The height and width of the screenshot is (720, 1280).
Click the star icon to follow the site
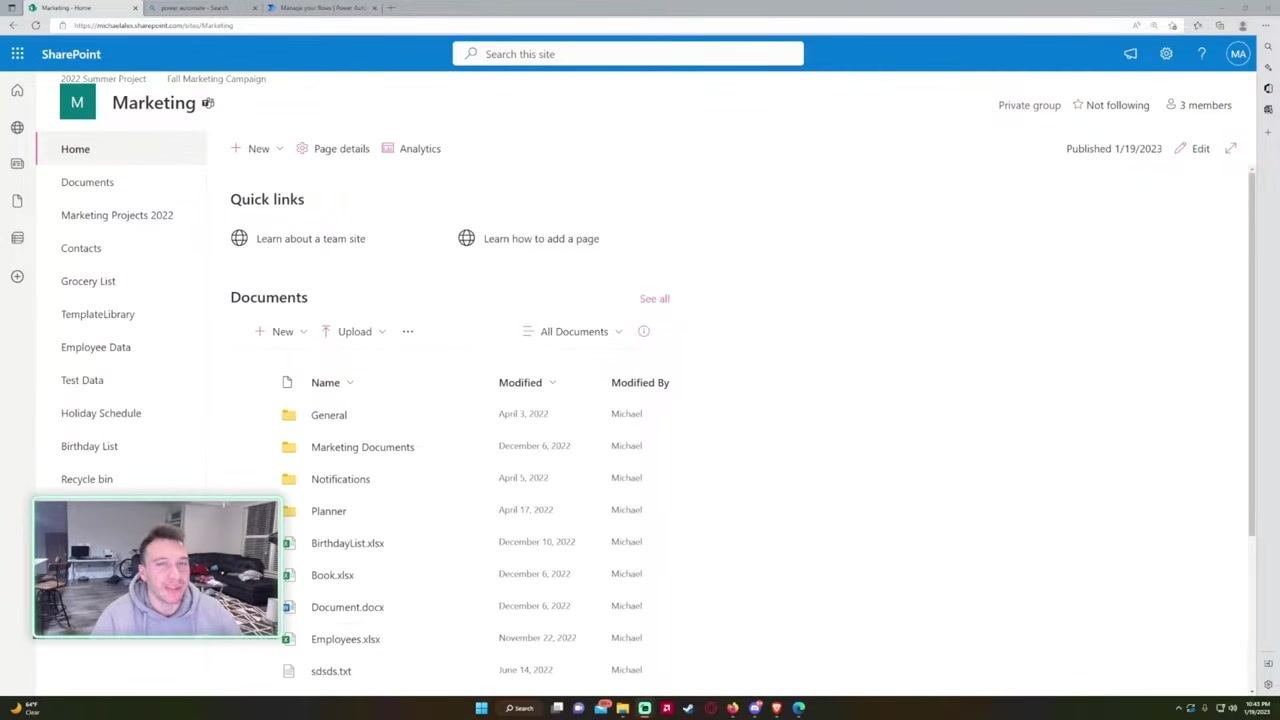(1078, 104)
